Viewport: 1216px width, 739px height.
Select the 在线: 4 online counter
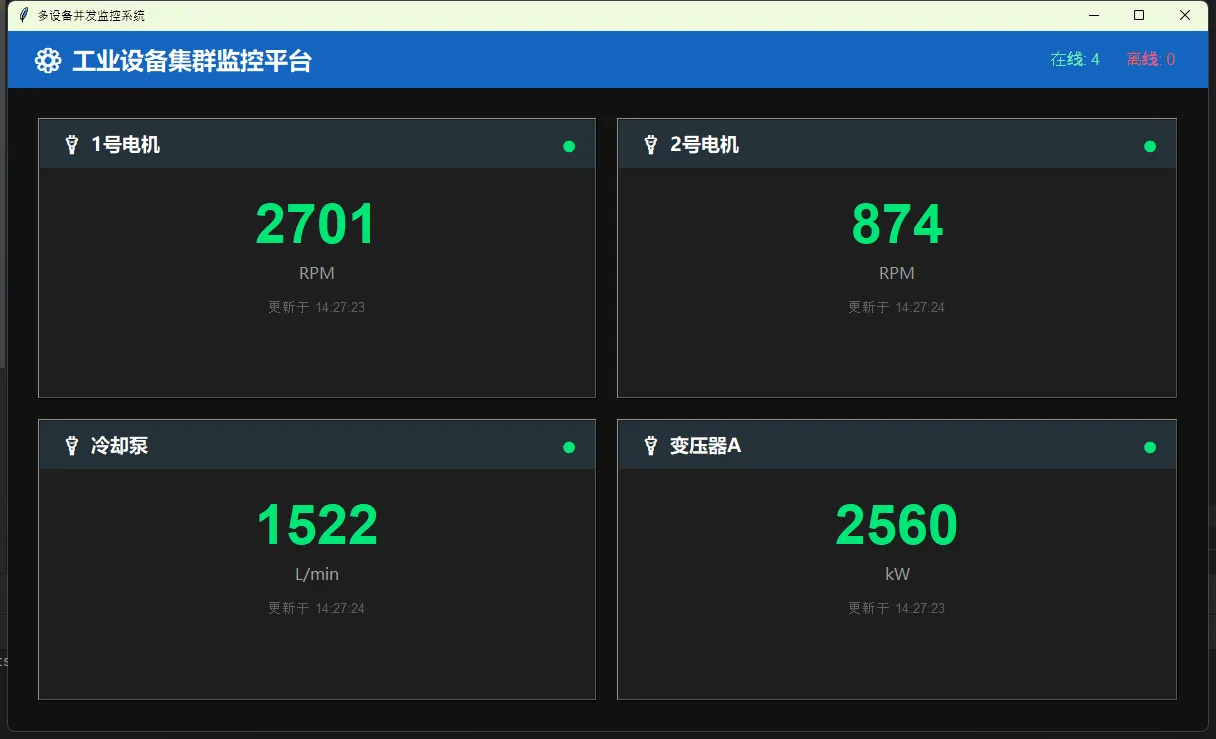click(x=1074, y=60)
